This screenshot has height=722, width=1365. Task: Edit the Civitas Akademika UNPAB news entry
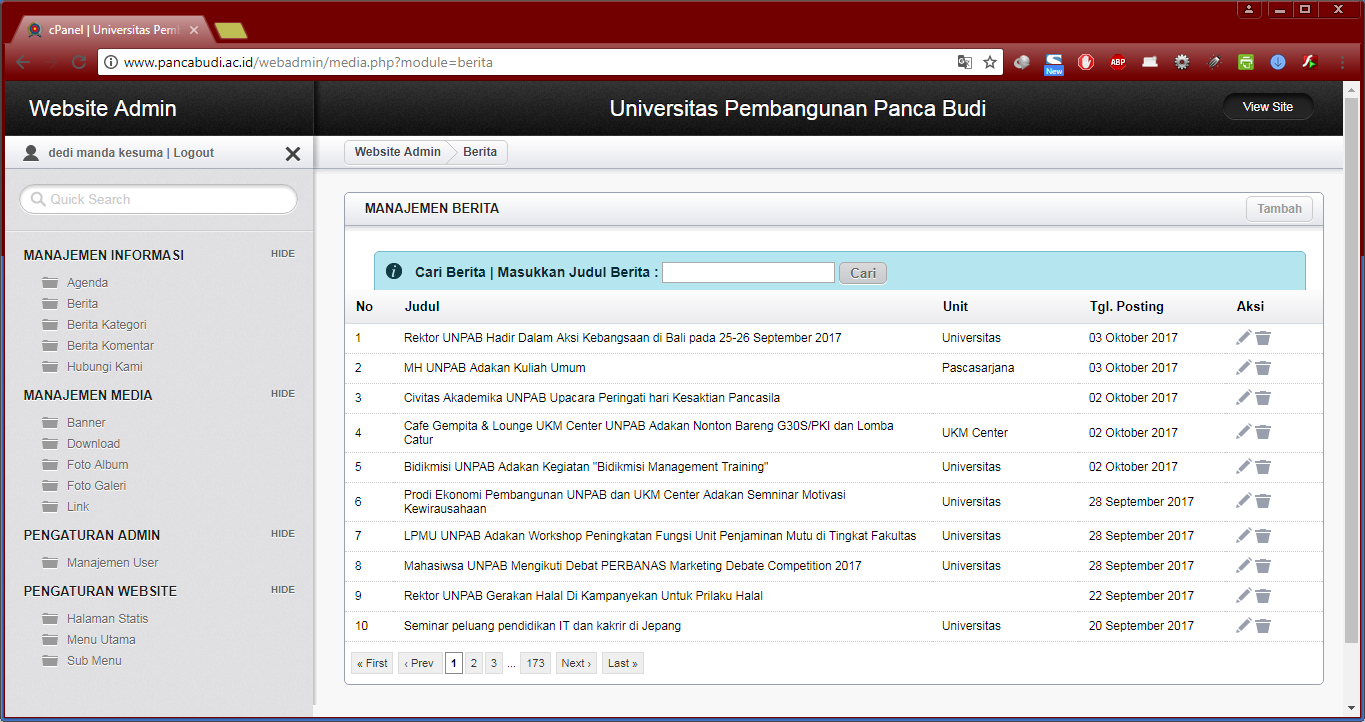click(x=1243, y=398)
